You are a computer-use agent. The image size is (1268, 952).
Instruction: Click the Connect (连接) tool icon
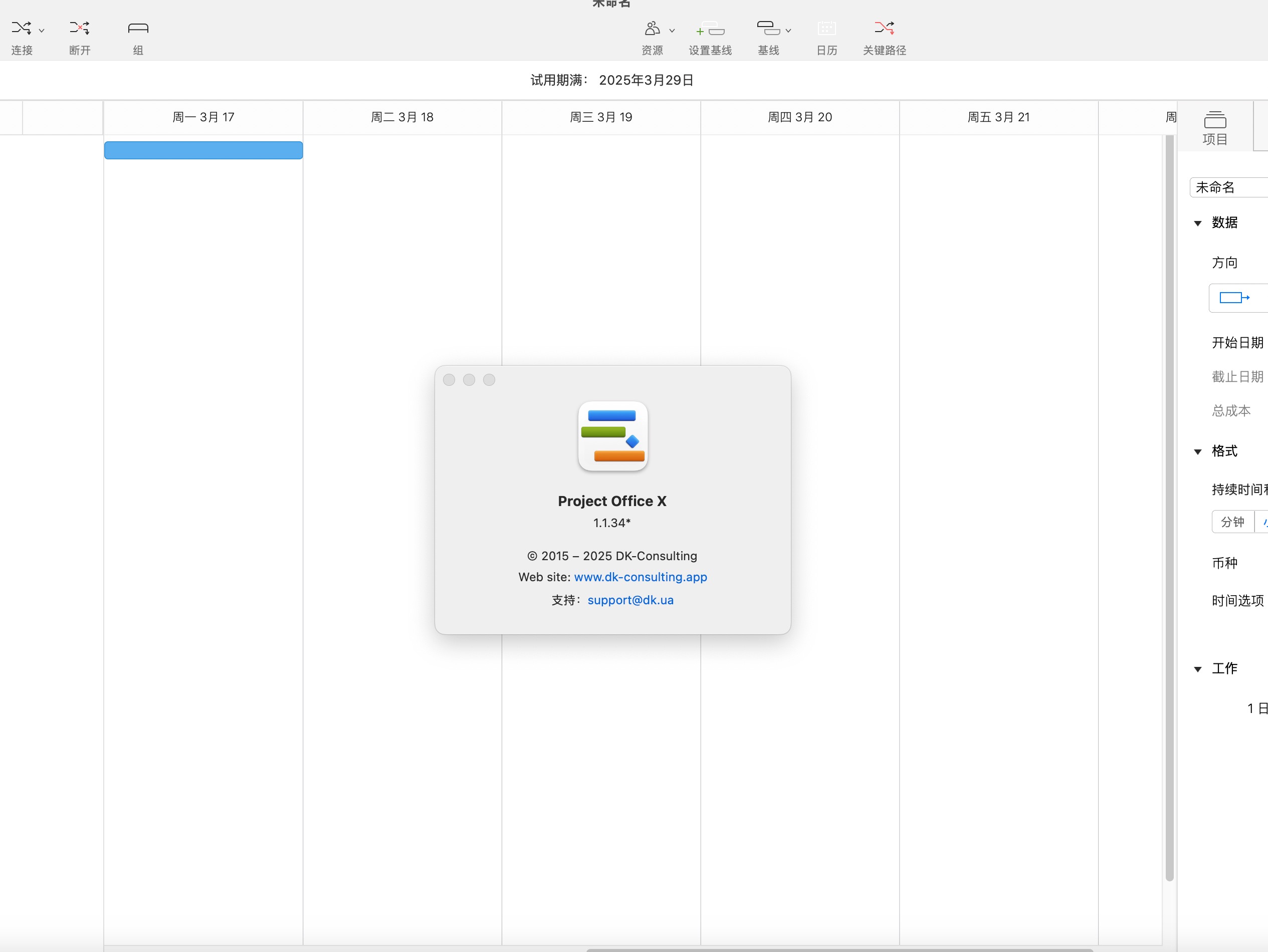coord(22,28)
